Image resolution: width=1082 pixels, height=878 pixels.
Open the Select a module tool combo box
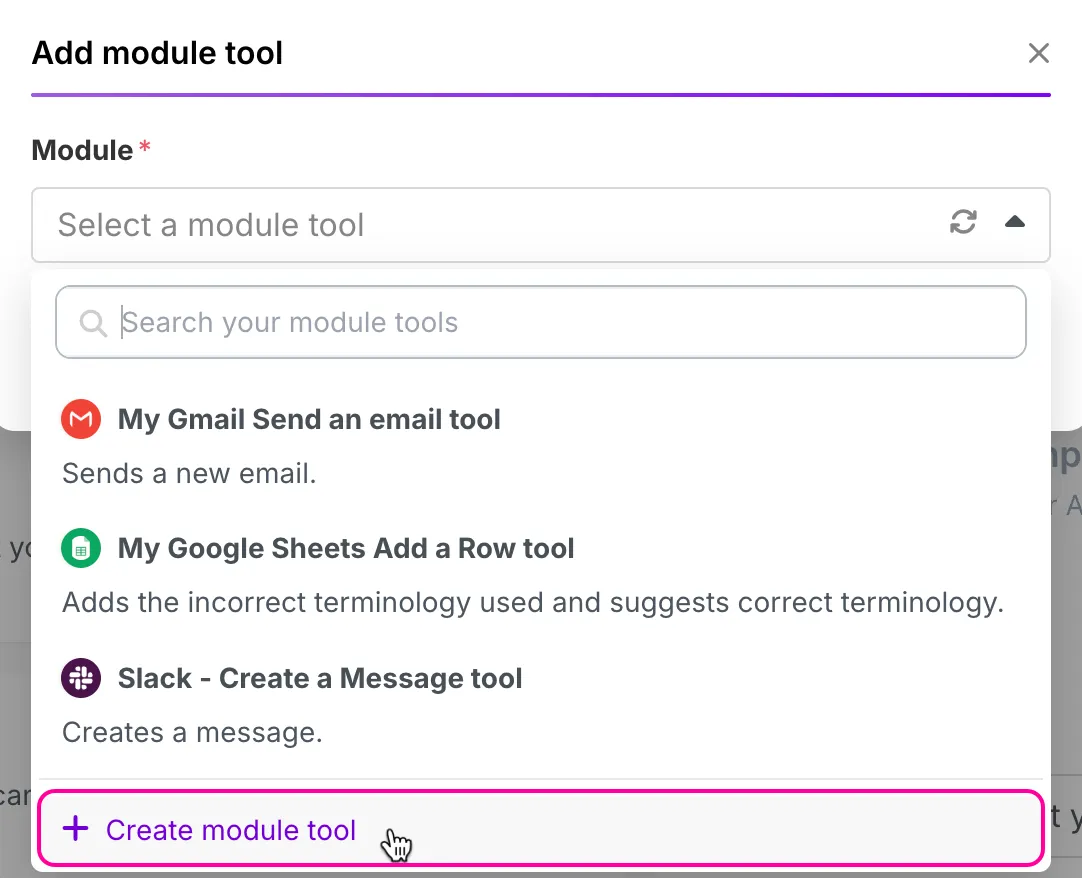click(541, 225)
